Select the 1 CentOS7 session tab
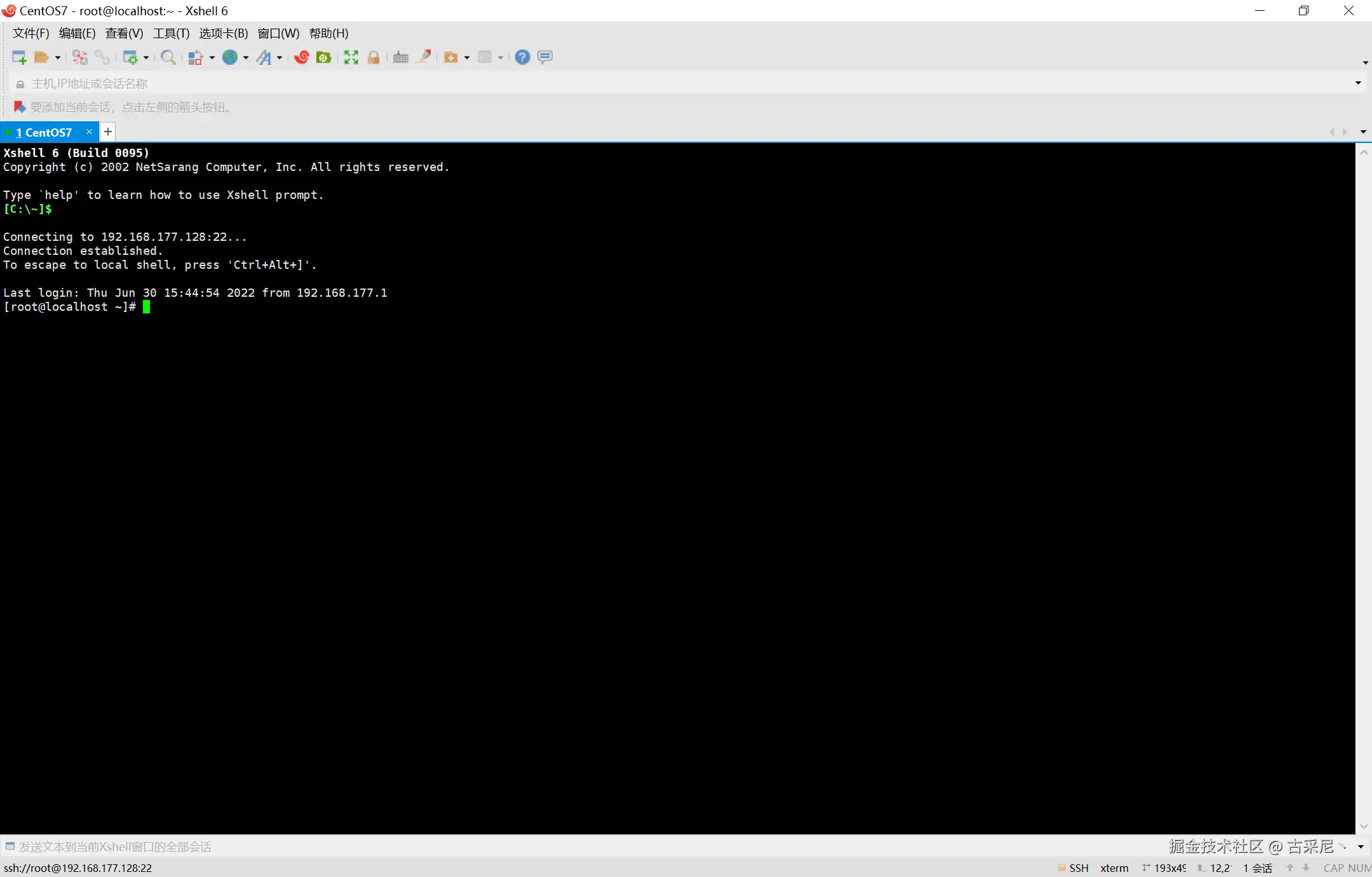 [x=44, y=132]
